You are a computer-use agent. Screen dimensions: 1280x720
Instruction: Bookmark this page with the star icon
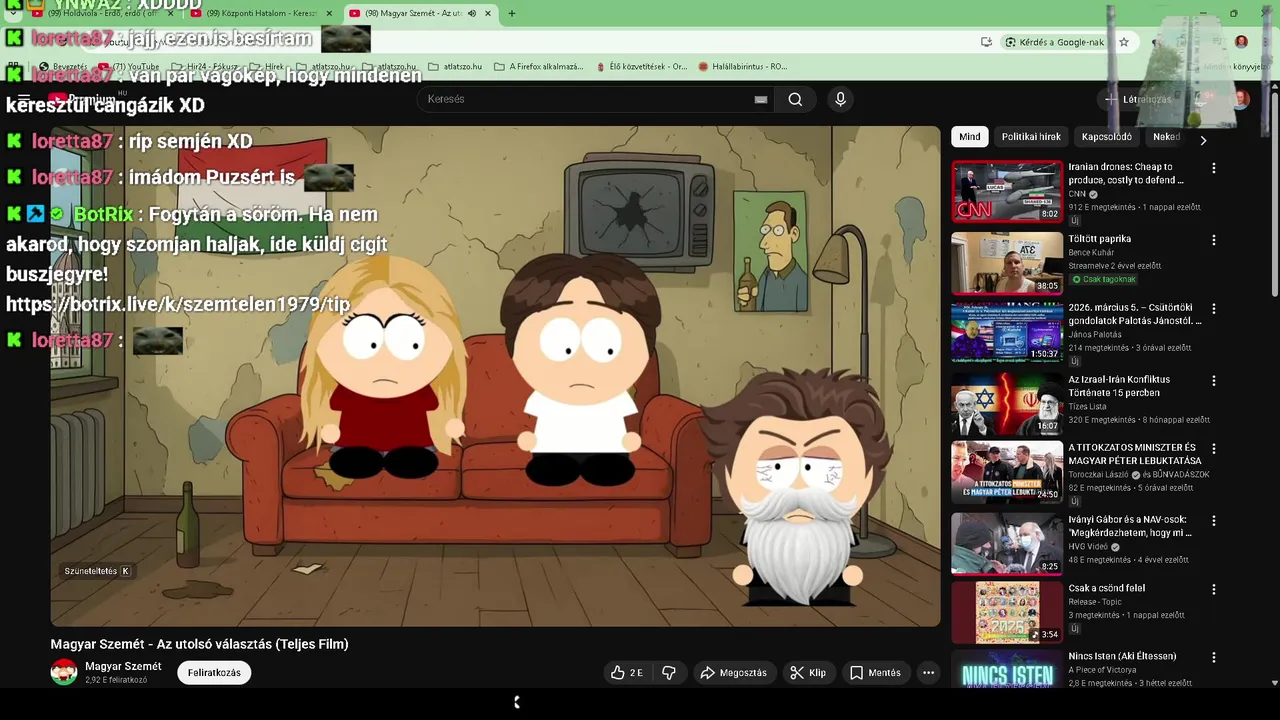coord(1124,42)
